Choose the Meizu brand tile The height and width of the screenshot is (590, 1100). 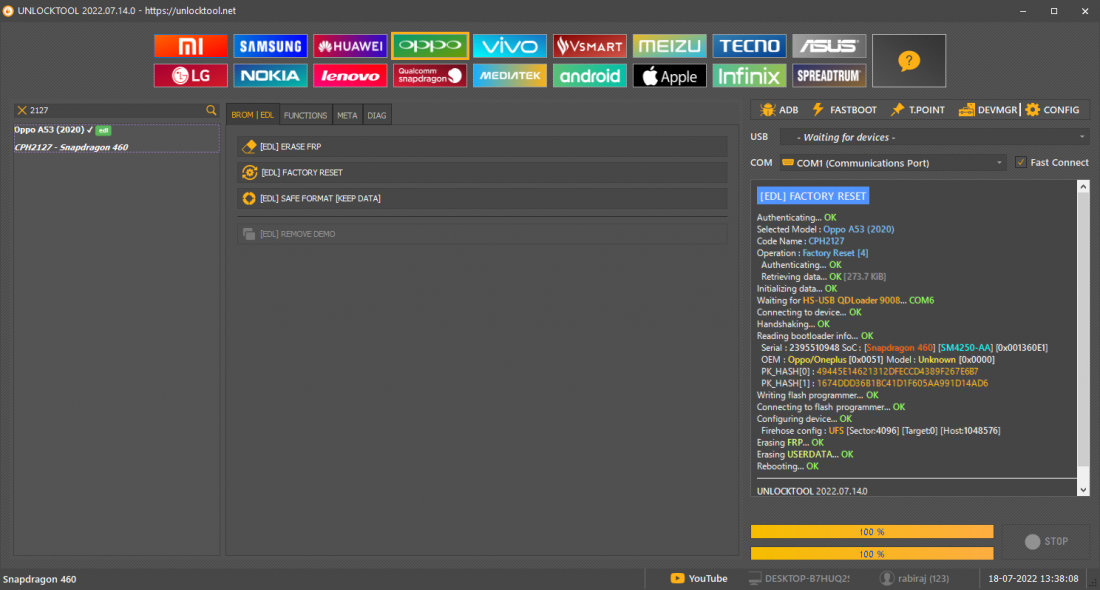click(670, 46)
